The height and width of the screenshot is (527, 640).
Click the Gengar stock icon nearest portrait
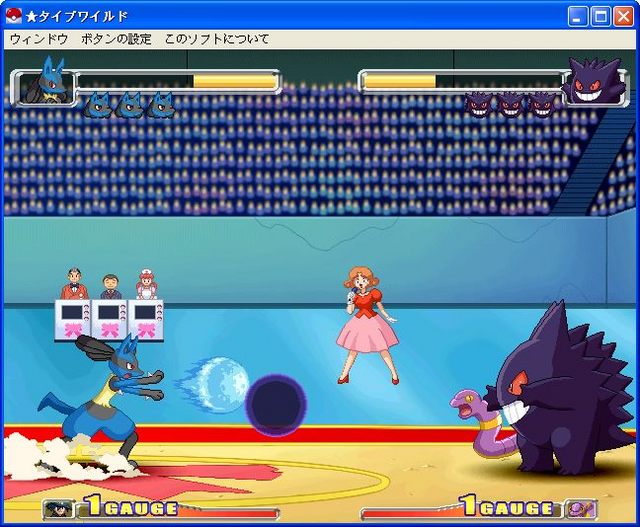pyautogui.click(x=542, y=105)
